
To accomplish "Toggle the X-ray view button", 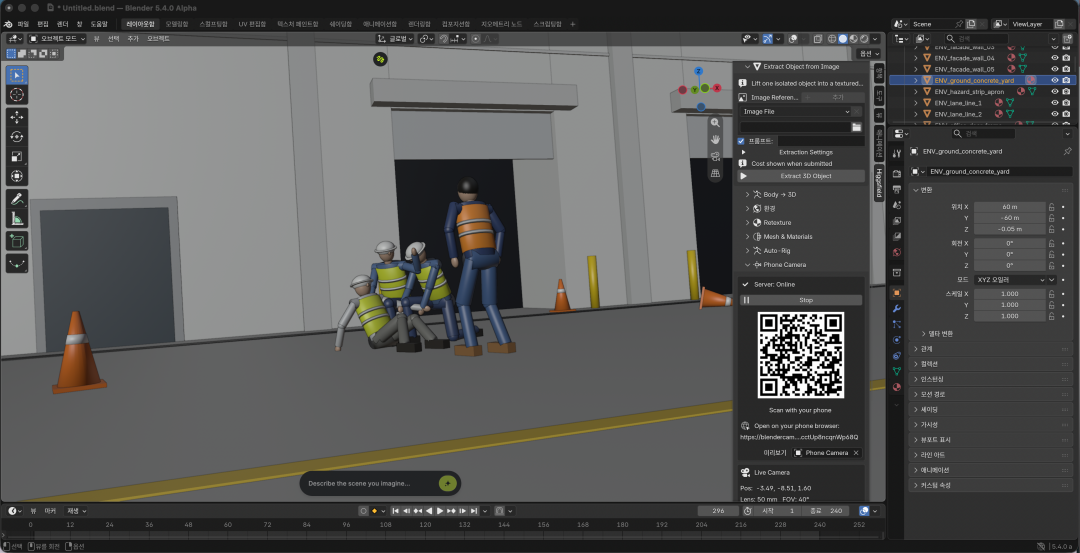I will 817,39.
